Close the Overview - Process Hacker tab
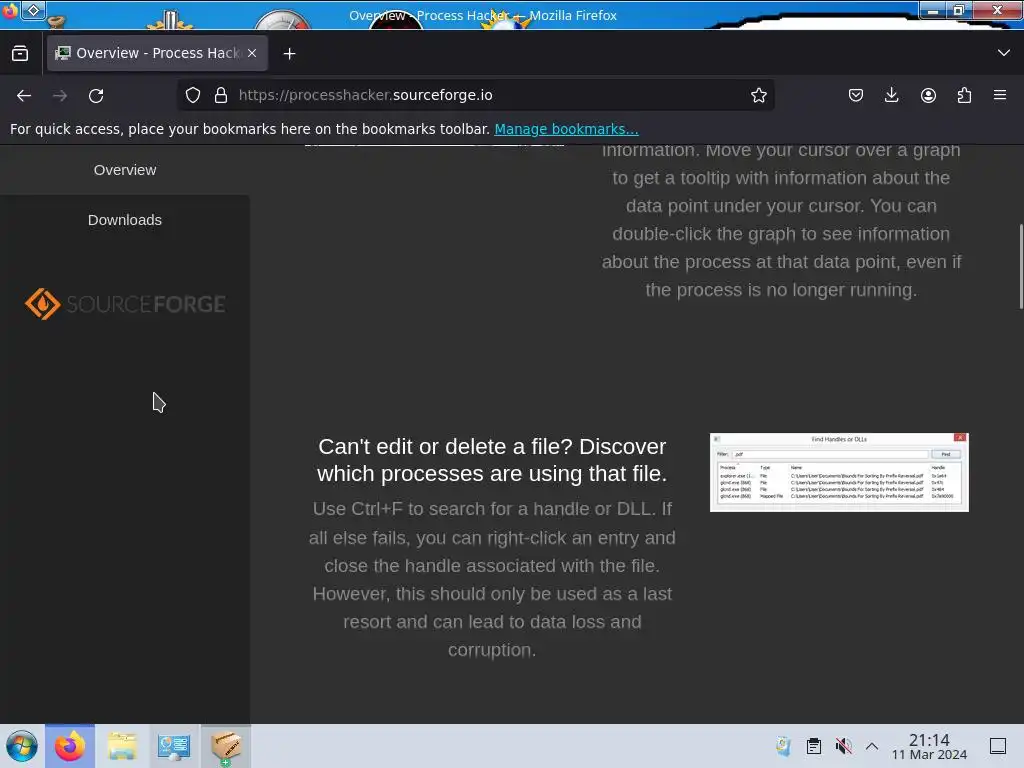Screen dimensions: 1024x768 [252, 53]
